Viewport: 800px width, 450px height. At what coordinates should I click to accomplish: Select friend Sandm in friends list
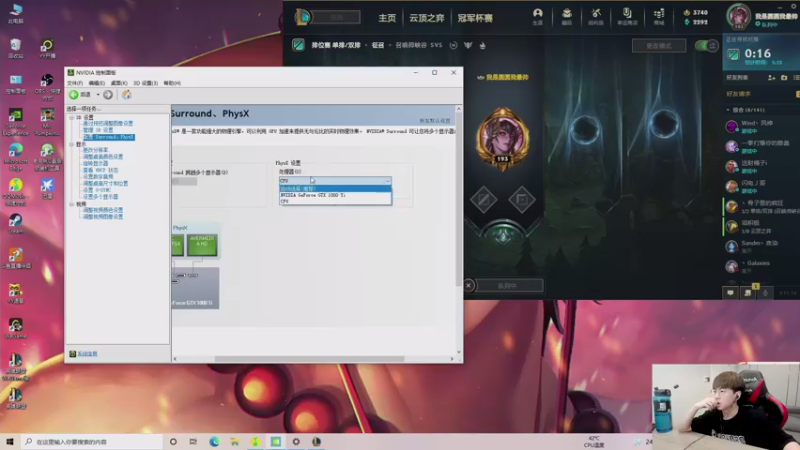click(762, 246)
